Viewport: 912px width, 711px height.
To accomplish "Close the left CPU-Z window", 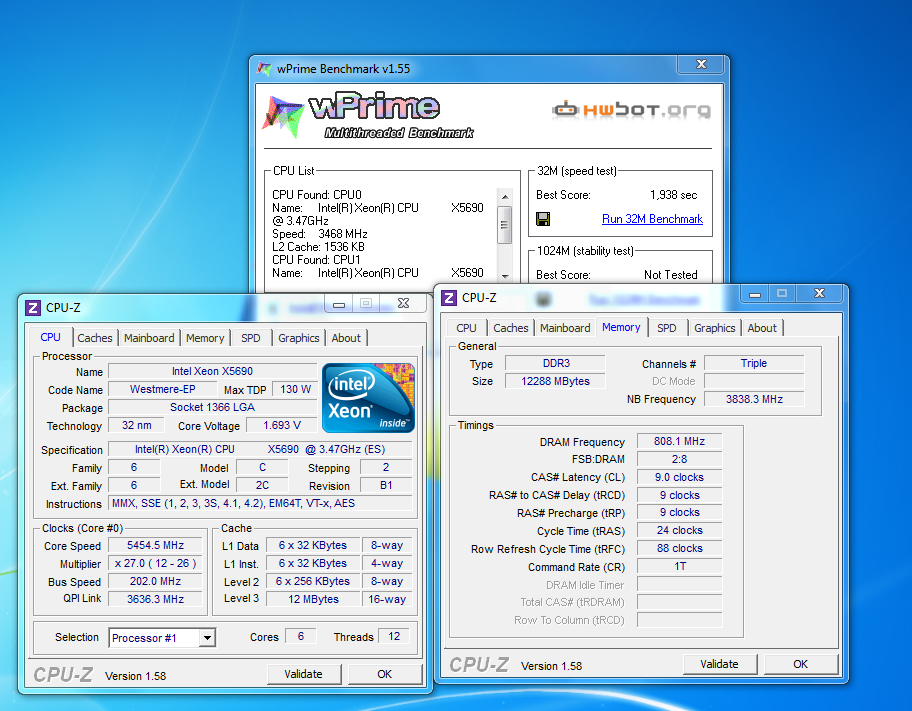I will click(x=403, y=304).
